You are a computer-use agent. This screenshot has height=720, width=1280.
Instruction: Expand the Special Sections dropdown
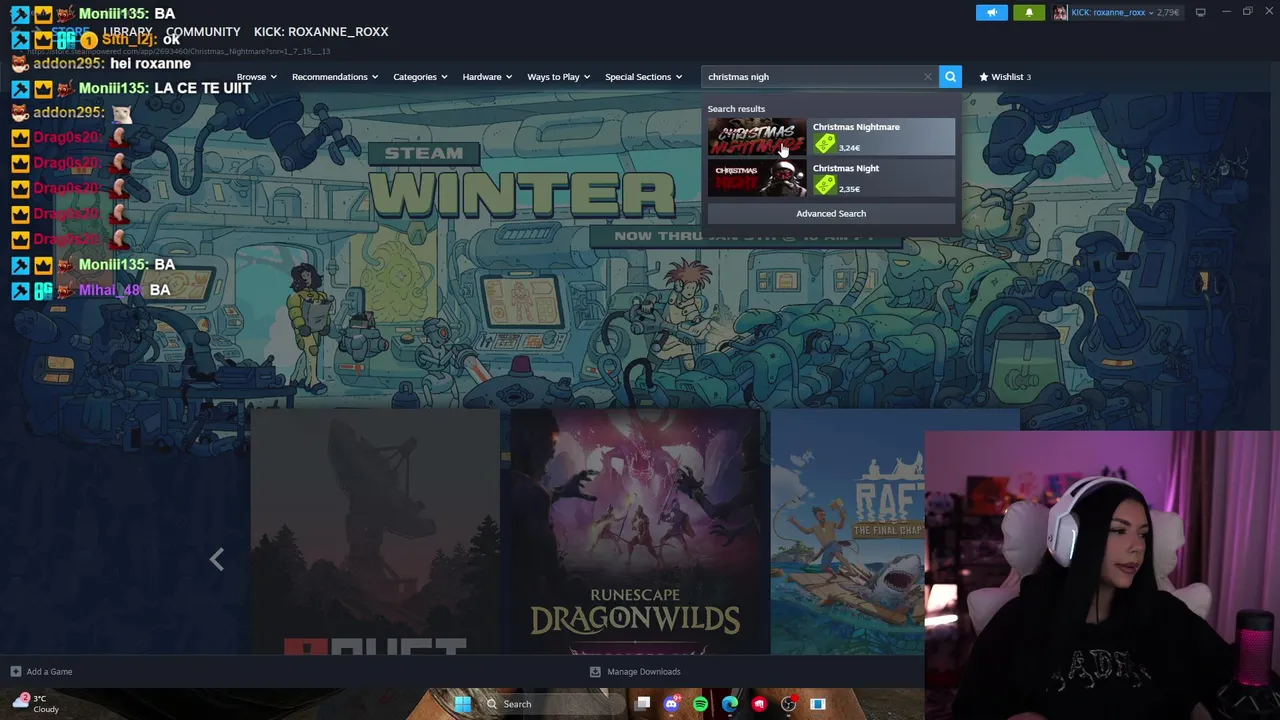click(x=643, y=76)
